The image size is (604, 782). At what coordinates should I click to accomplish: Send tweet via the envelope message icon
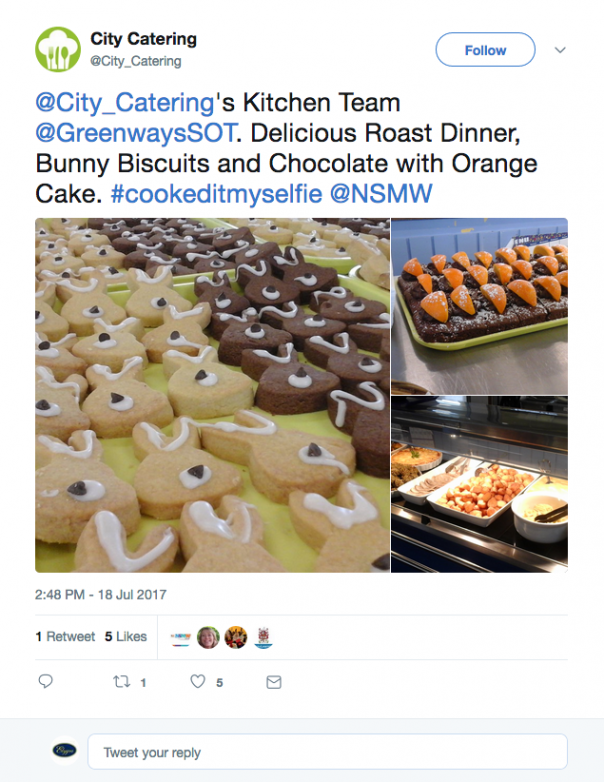pyautogui.click(x=273, y=682)
